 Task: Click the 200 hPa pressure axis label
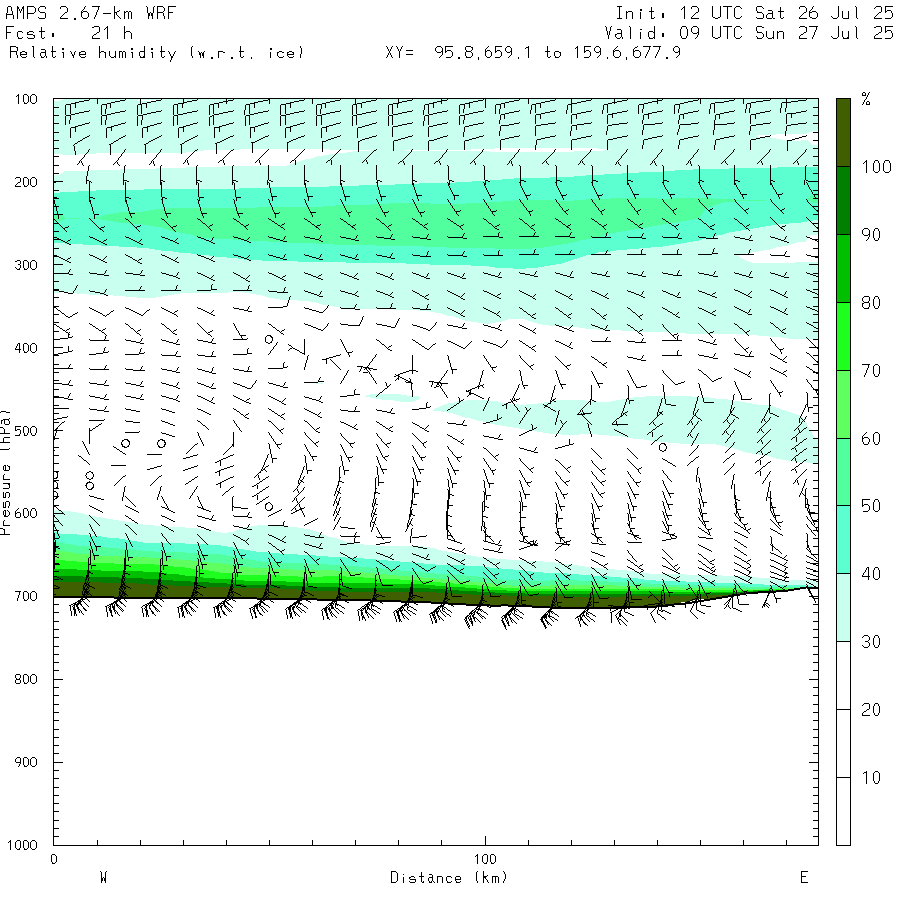[x=26, y=183]
